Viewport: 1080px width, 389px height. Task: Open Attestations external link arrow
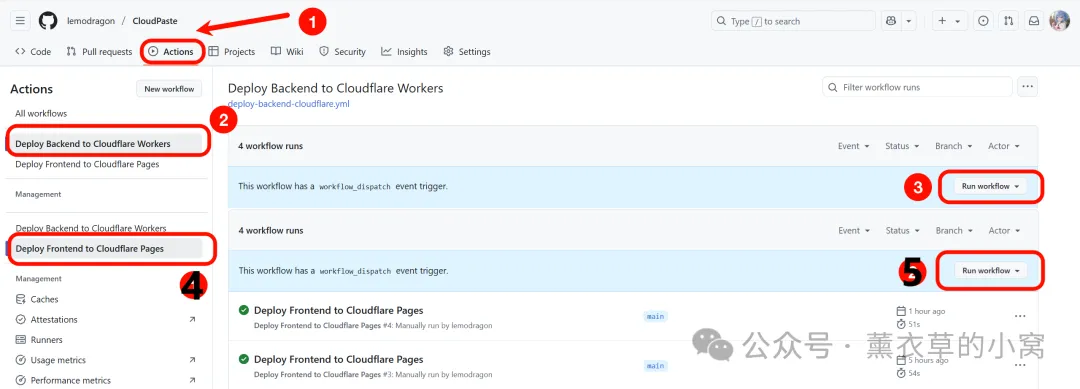[192, 319]
